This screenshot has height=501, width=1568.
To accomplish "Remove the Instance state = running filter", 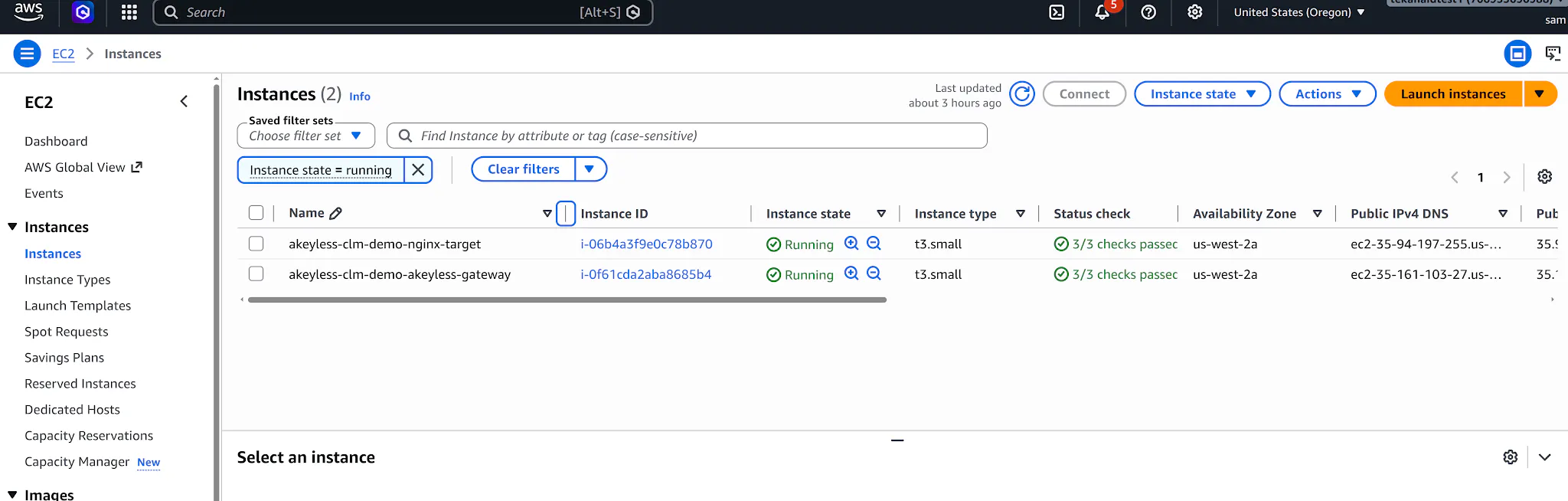I will [418, 170].
